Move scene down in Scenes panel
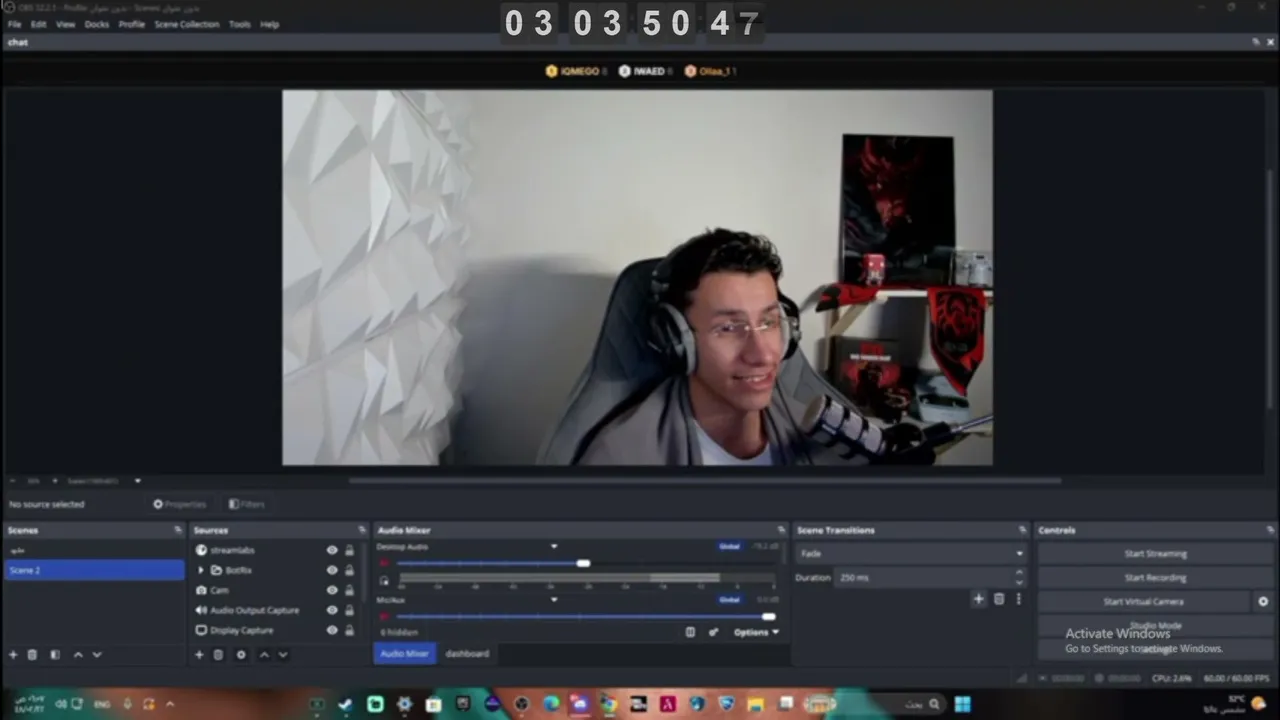Image resolution: width=1280 pixels, height=720 pixels. pos(97,655)
